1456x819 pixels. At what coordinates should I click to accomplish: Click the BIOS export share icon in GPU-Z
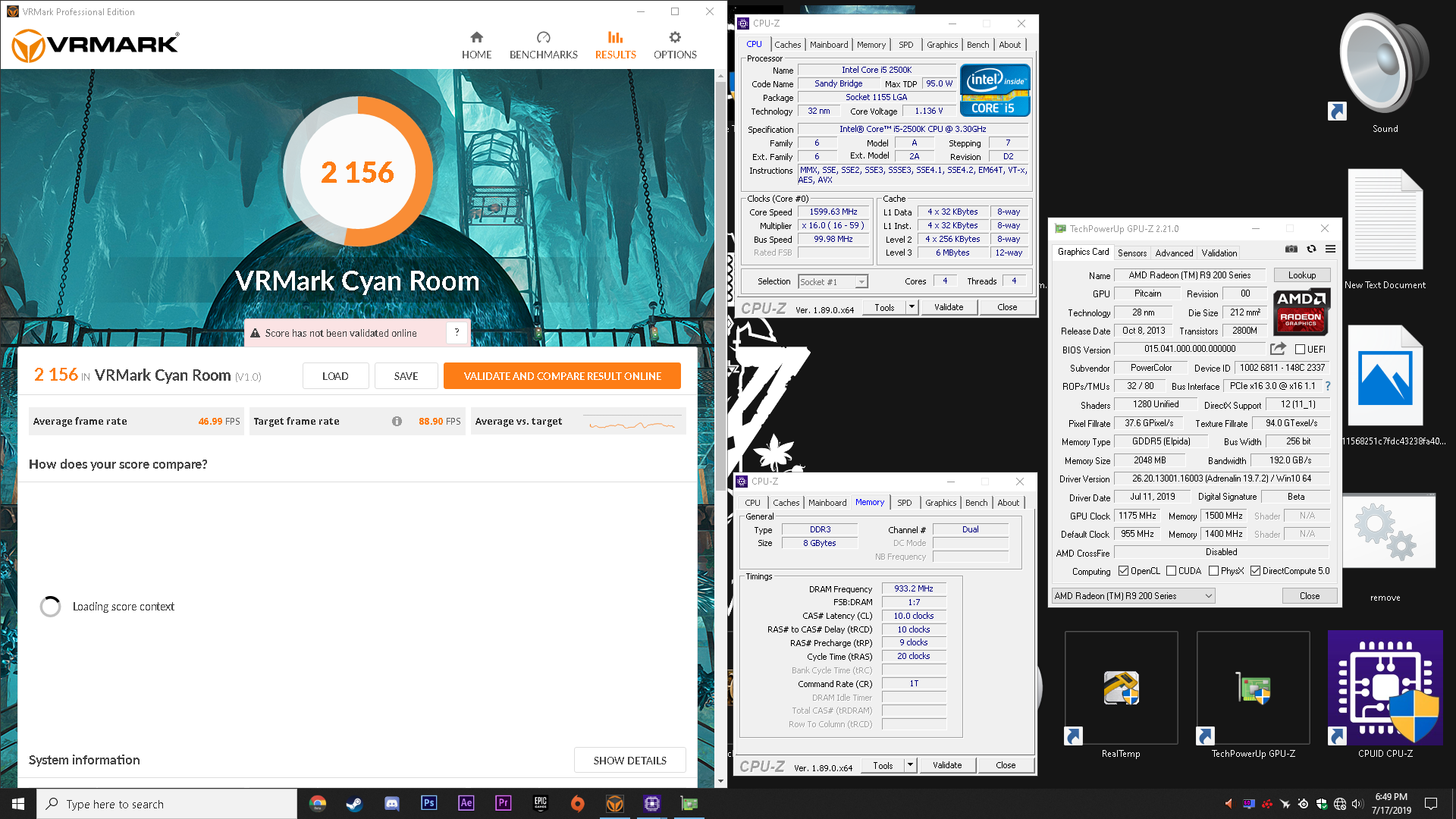click(x=1278, y=349)
